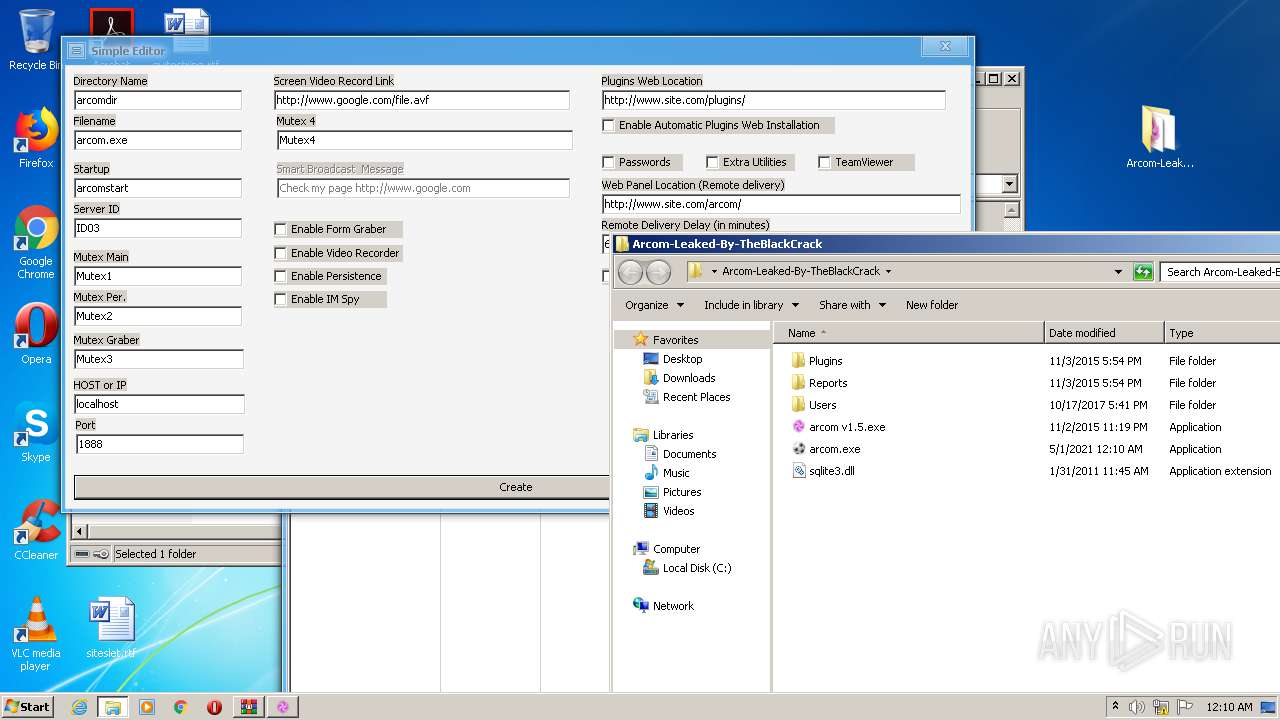The height and width of the screenshot is (720, 1280).
Task: Click New folder in Explorer toolbar
Action: (932, 305)
